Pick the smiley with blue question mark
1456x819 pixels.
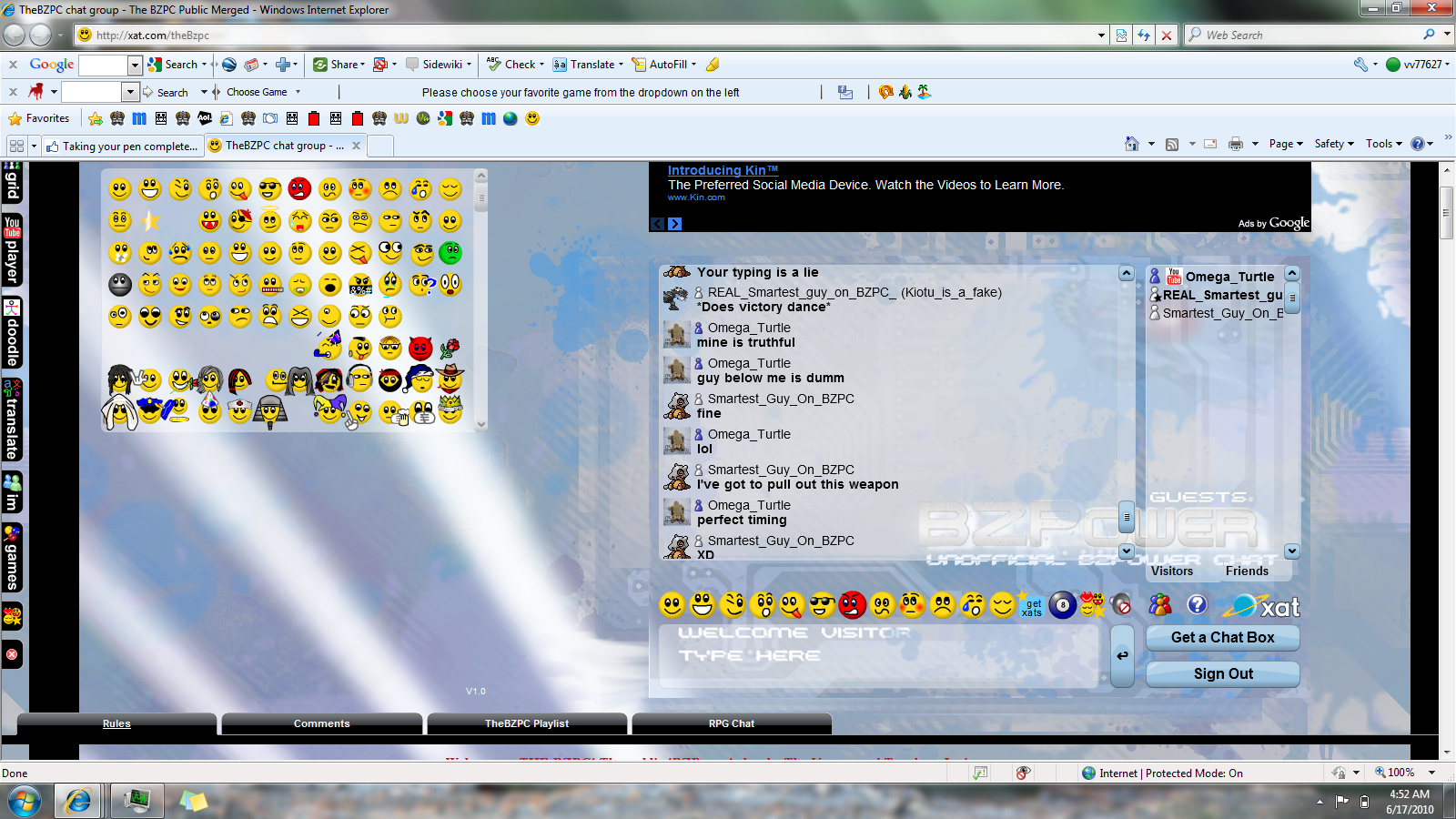pos(421,284)
